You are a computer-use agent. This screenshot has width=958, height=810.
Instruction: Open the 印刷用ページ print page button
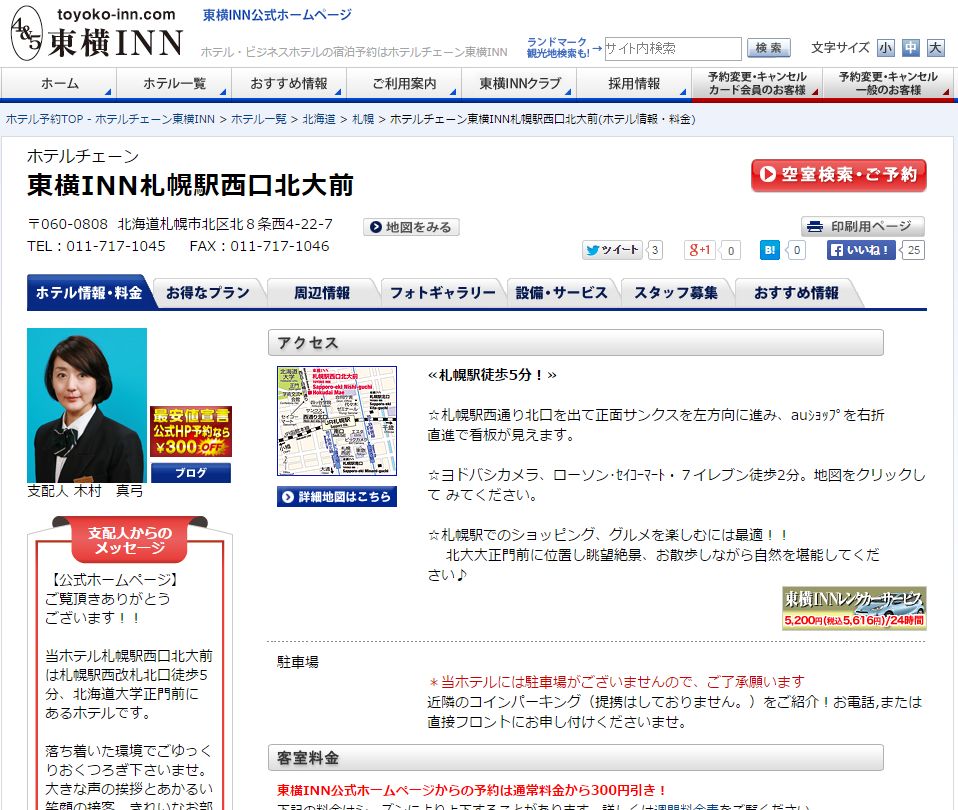point(863,227)
